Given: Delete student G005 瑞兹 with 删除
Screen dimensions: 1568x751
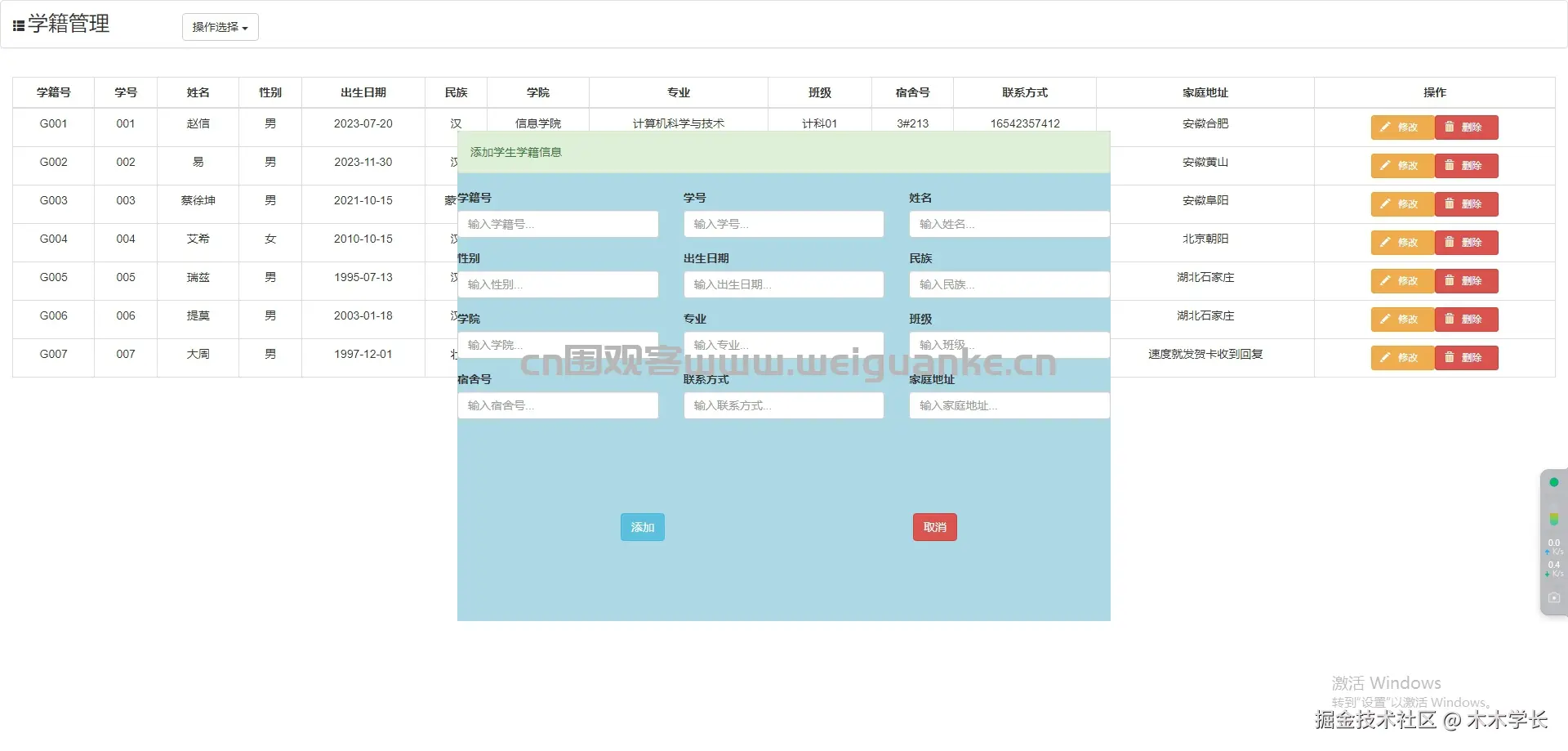Looking at the screenshot, I should point(1466,281).
